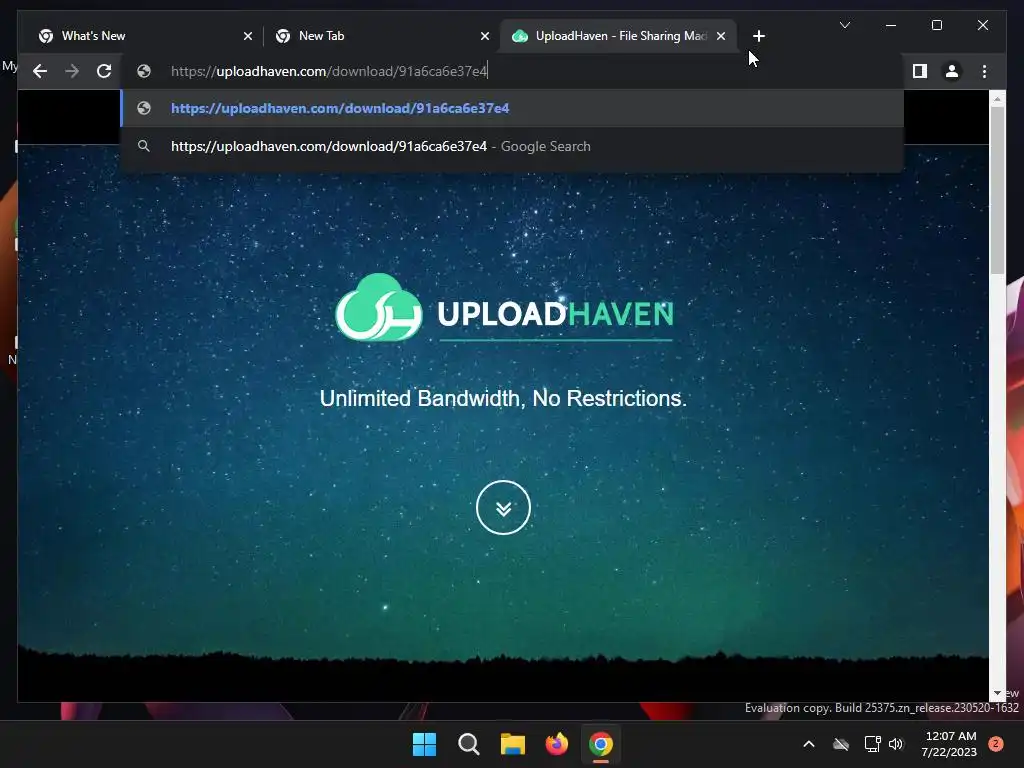Click the Chrome taskbar icon

[601, 744]
